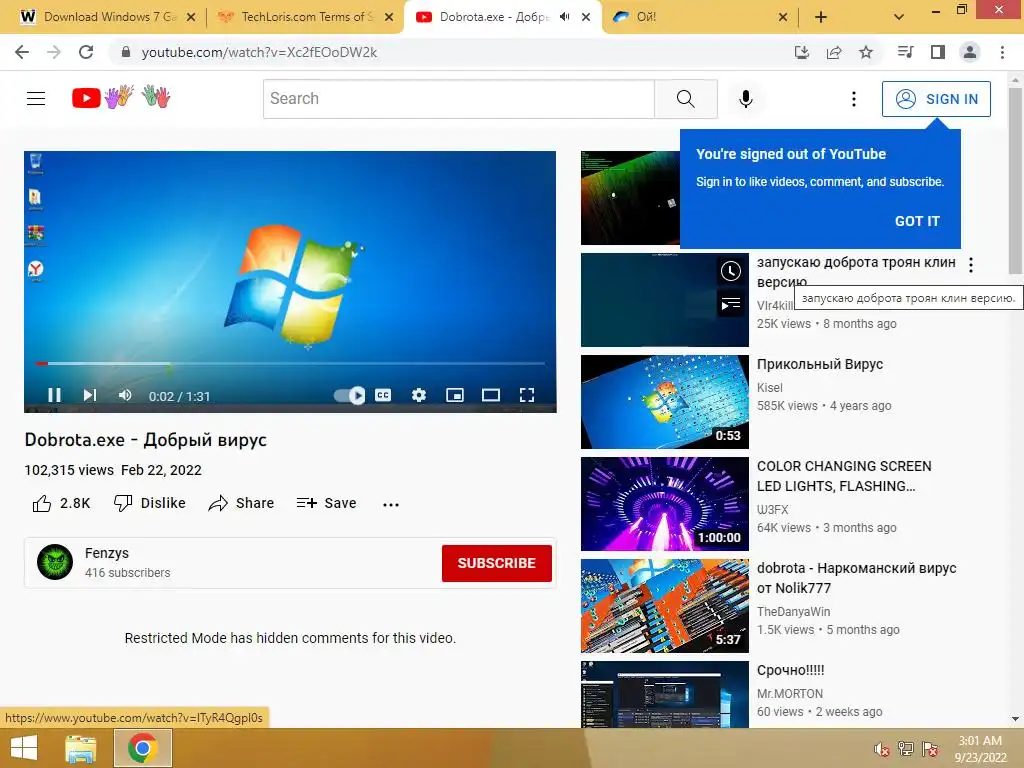1024x768 pixels.
Task: Open Chrome media controls icon
Action: pos(905,52)
